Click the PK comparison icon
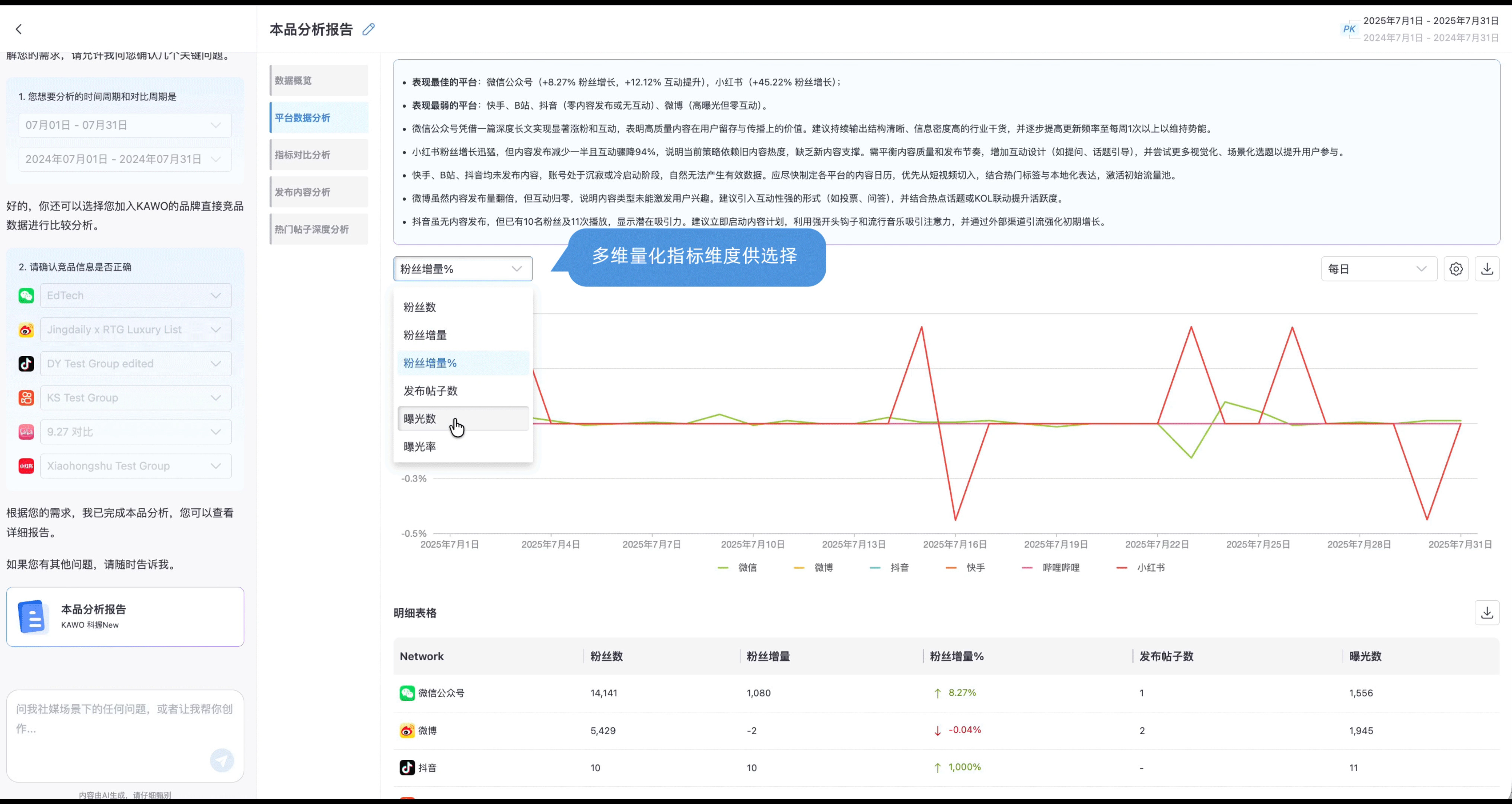This screenshot has height=804, width=1512. [1349, 29]
